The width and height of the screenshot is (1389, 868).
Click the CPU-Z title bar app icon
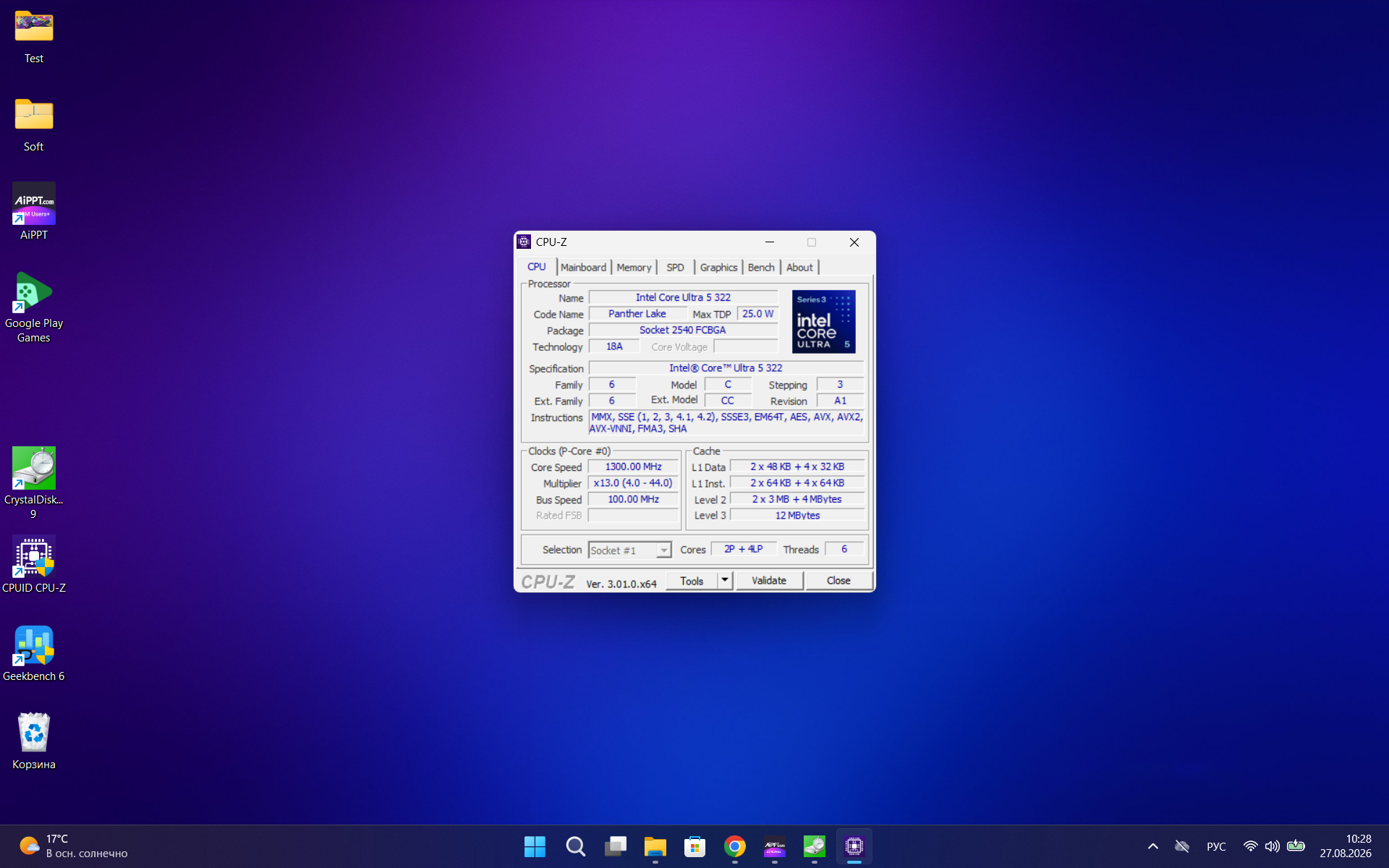[524, 242]
